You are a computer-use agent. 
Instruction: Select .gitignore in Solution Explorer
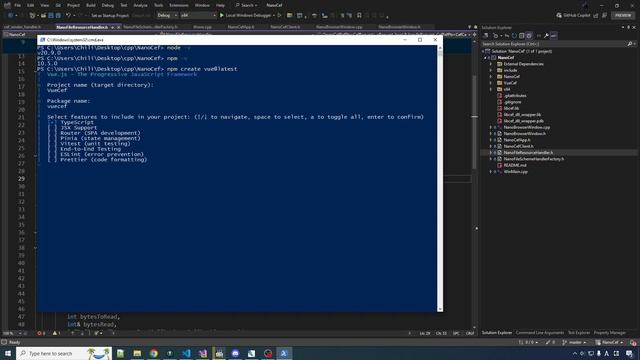click(512, 102)
